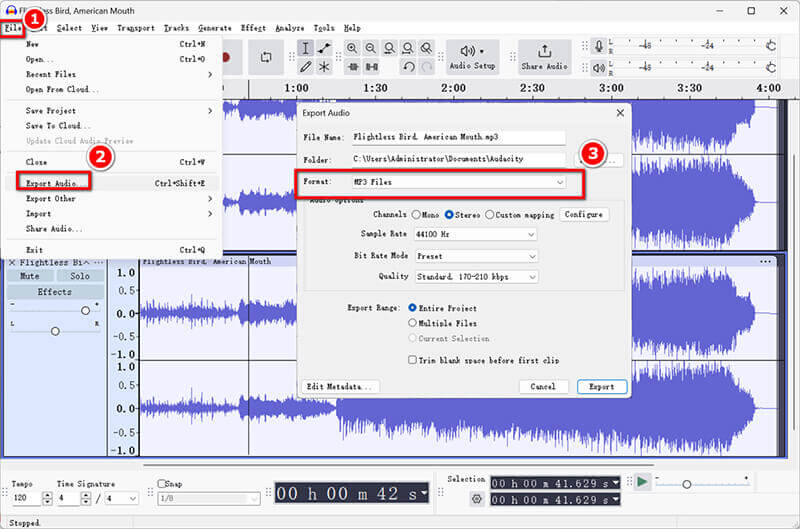Mute the Flightless Bird track
The width and height of the screenshot is (800, 529).
[29, 276]
